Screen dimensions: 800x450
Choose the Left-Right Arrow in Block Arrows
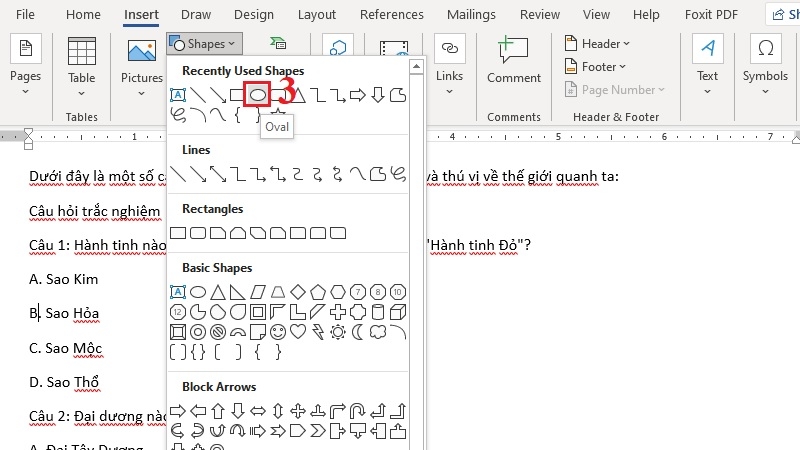(x=258, y=411)
